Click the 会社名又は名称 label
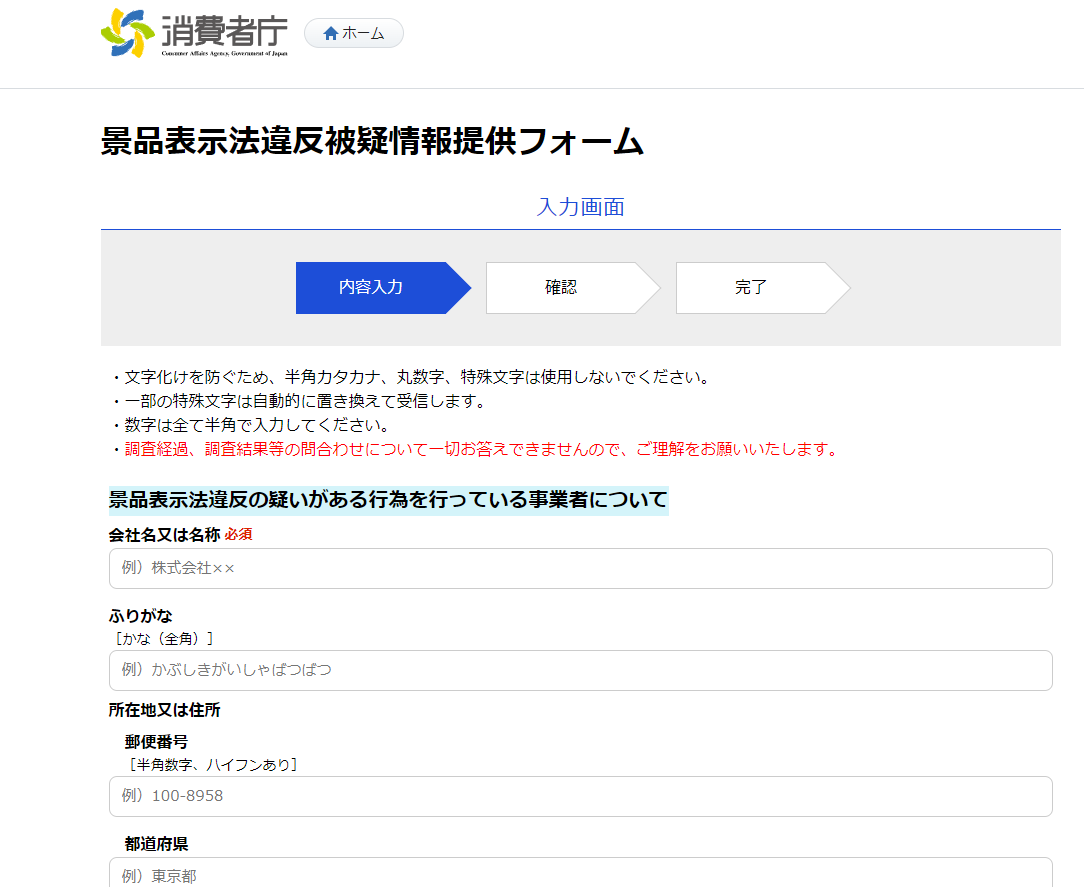This screenshot has width=1084, height=887. coord(165,534)
